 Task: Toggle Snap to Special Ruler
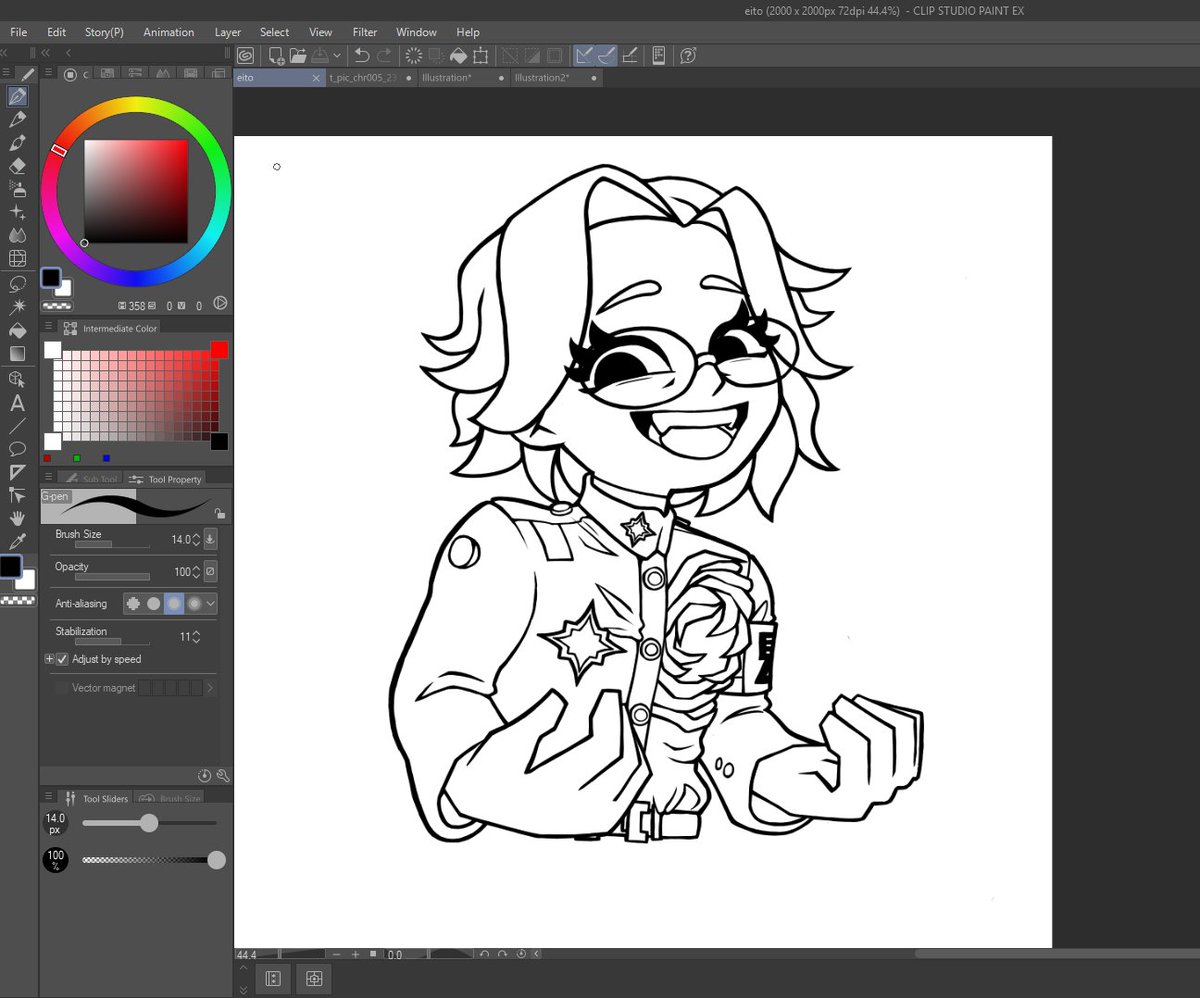pyautogui.click(x=607, y=56)
